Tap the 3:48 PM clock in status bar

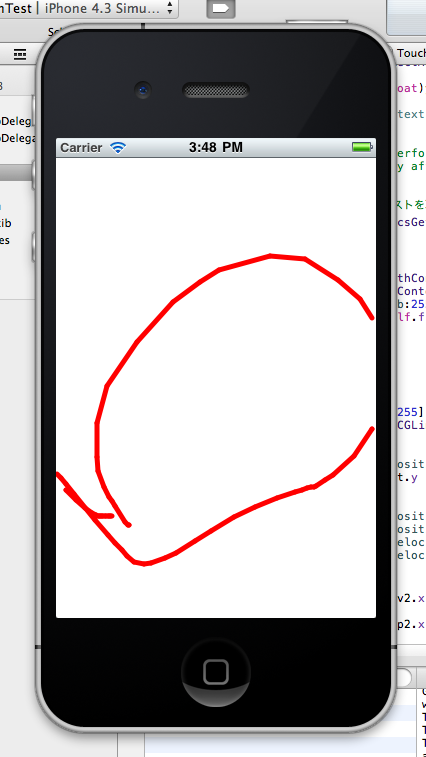pos(215,147)
